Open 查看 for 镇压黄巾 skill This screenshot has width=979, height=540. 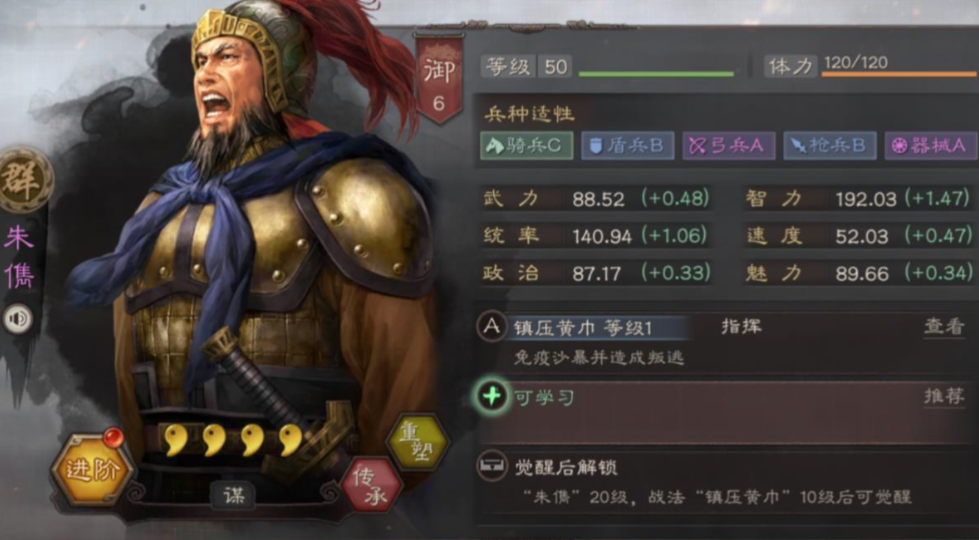943,326
